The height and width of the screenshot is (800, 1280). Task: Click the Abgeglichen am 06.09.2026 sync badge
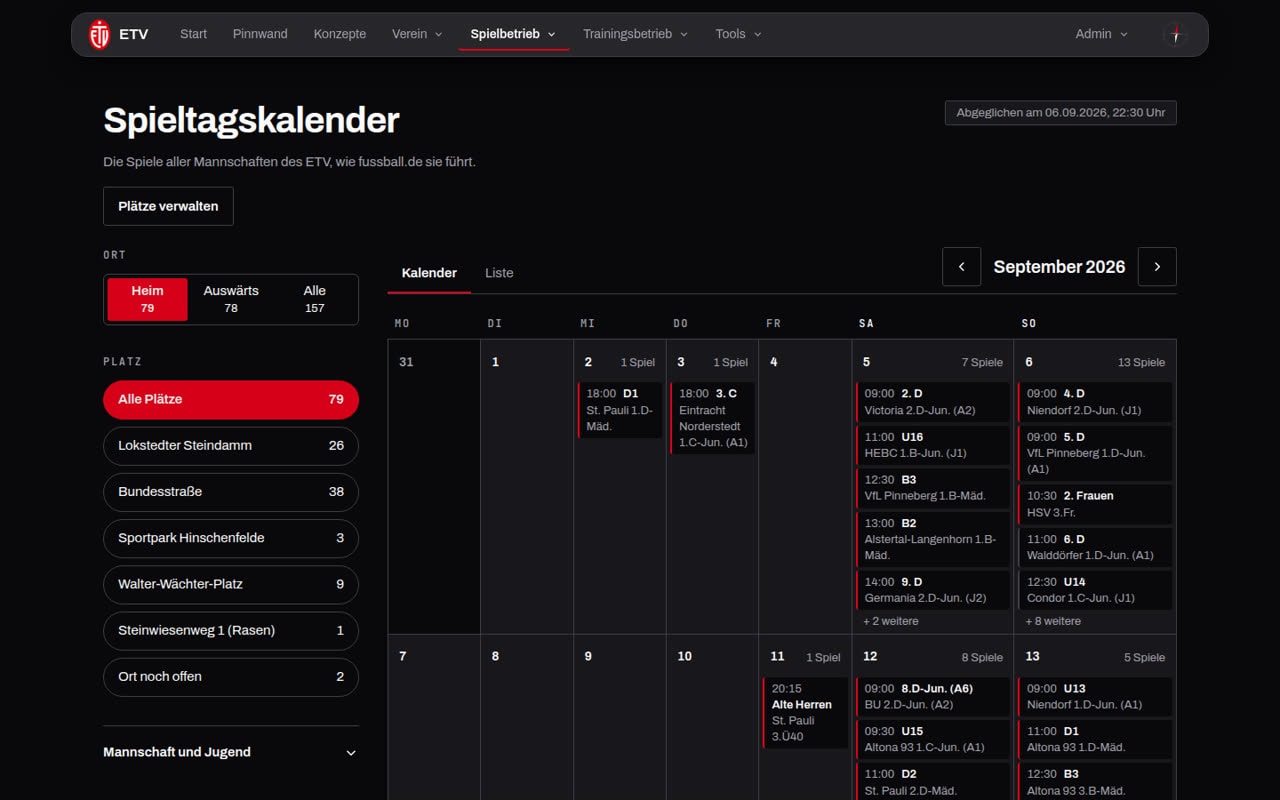coord(1061,113)
